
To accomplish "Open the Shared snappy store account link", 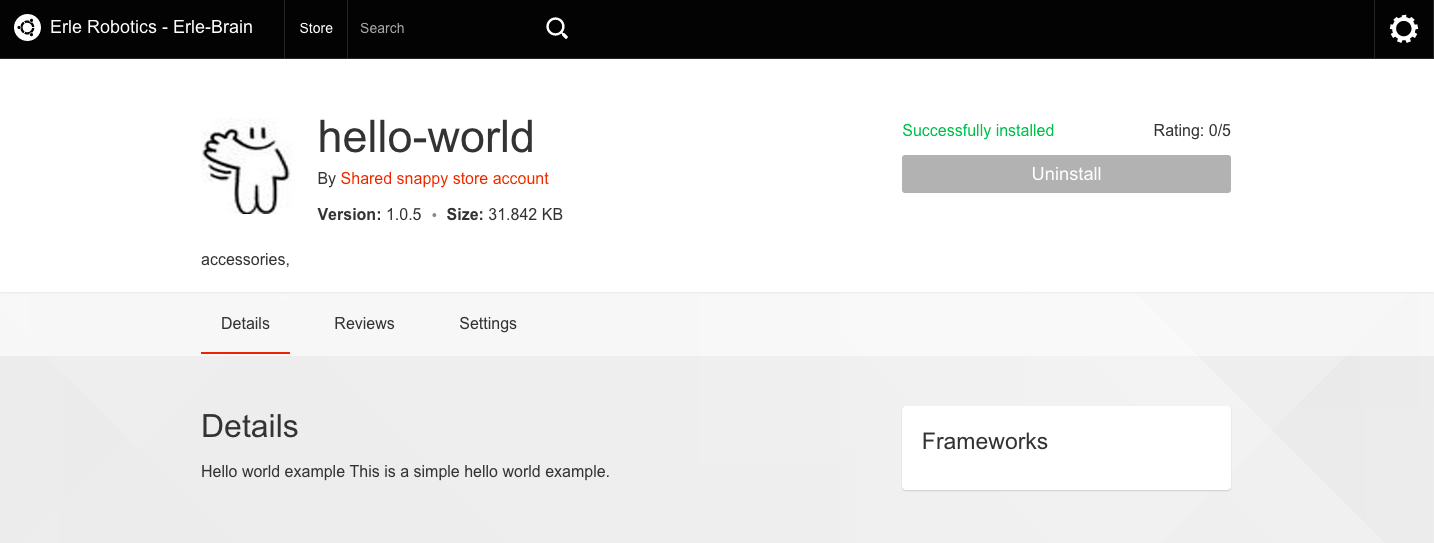I will (x=444, y=179).
